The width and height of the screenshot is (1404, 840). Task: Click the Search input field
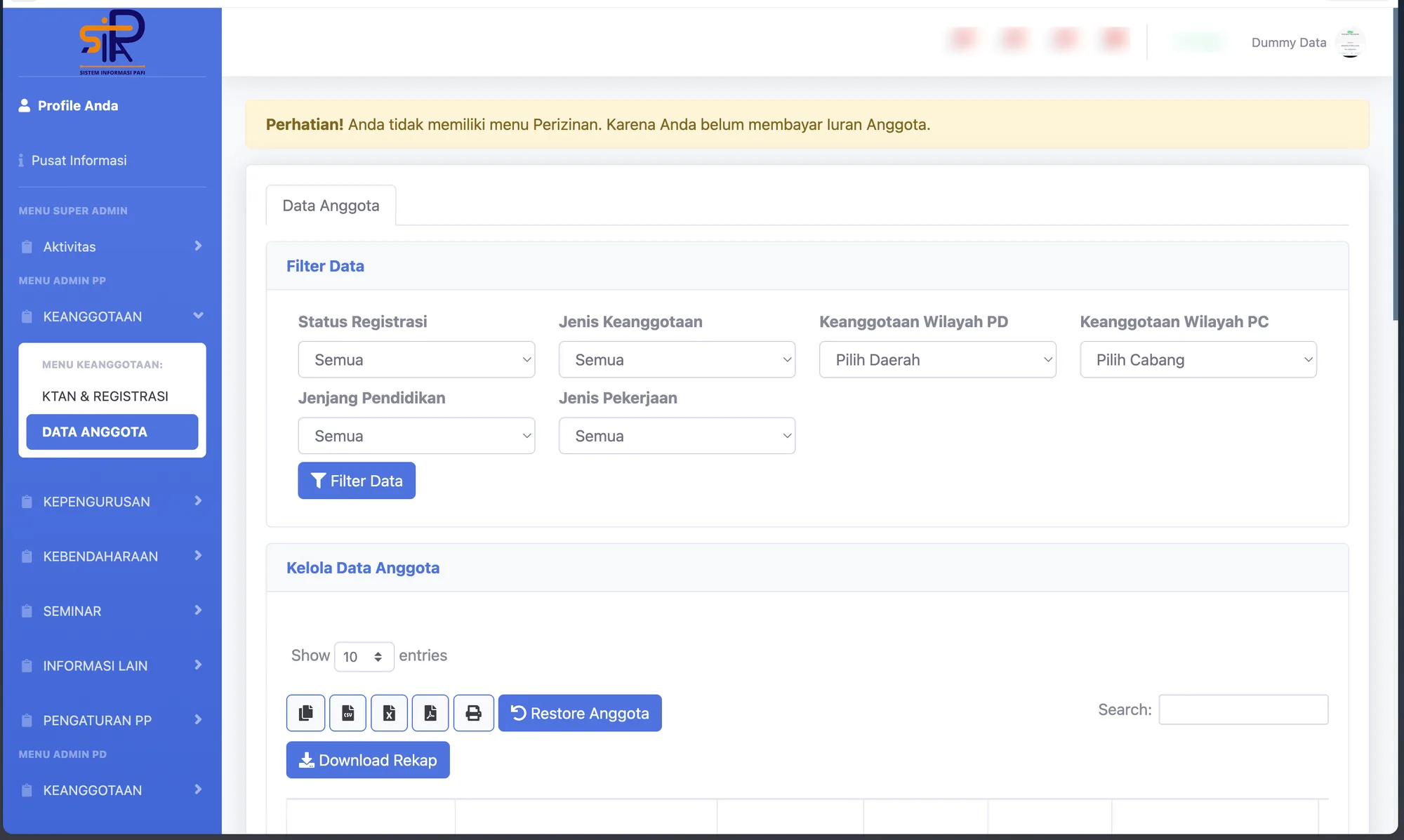(1243, 709)
